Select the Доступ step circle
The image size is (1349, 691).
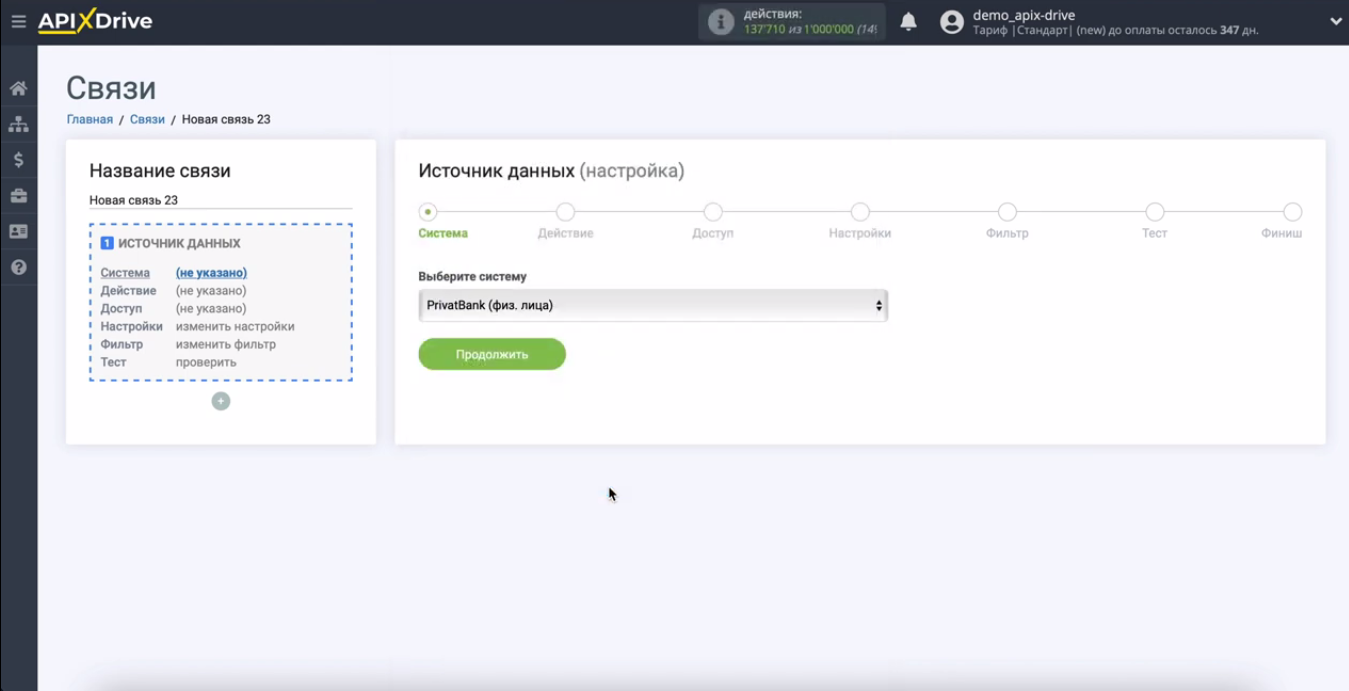(x=713, y=212)
